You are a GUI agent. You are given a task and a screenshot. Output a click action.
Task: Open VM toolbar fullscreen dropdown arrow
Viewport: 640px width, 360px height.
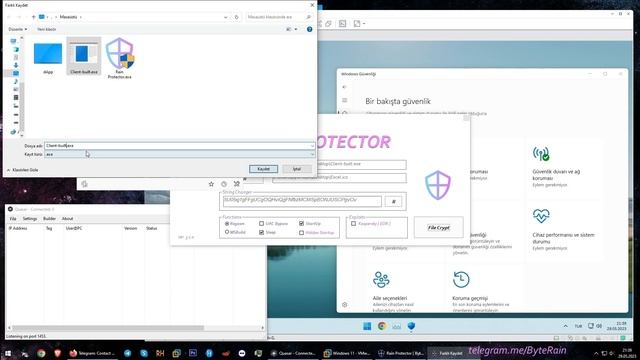363,24
